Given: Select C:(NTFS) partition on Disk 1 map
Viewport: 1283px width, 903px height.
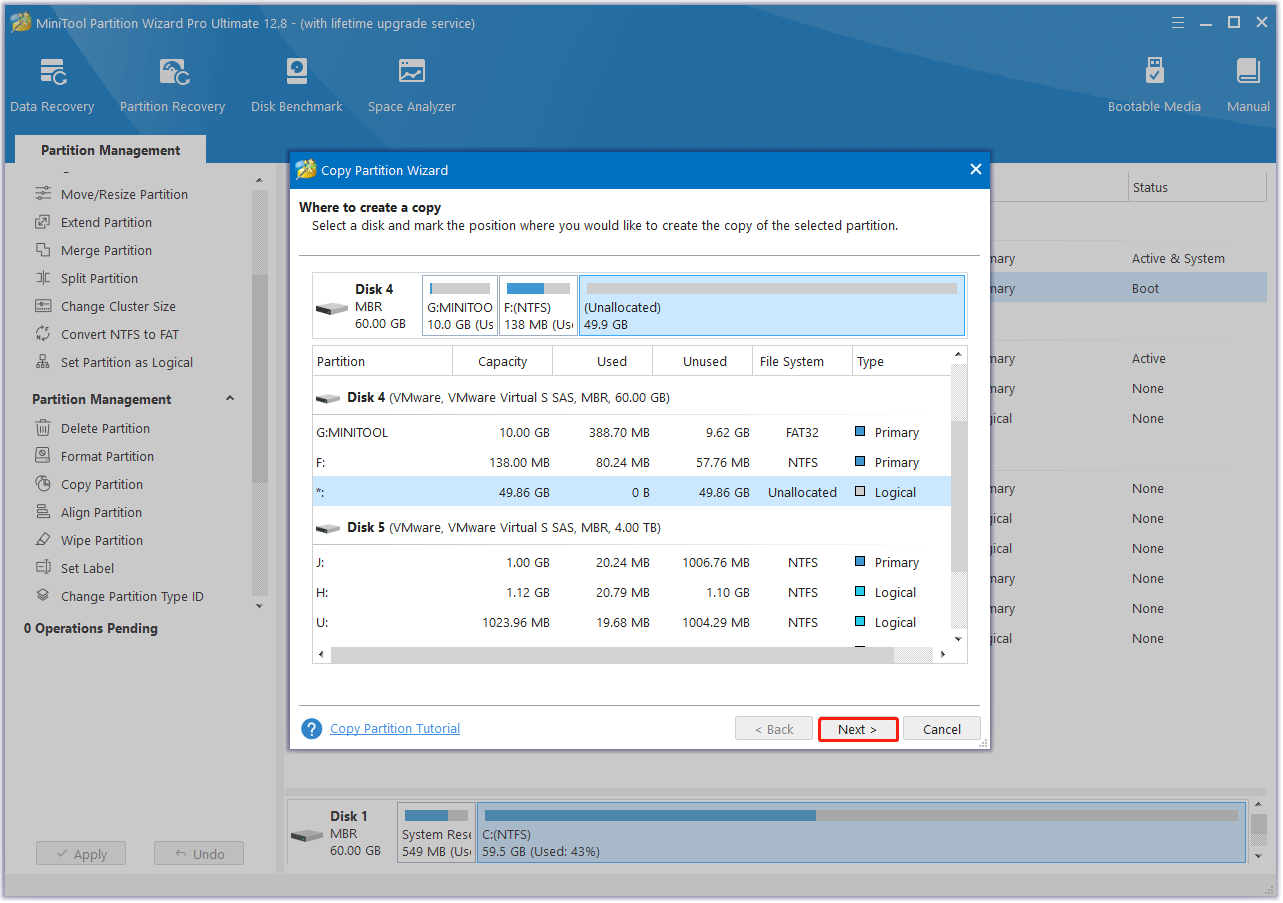Looking at the screenshot, I should click(861, 833).
